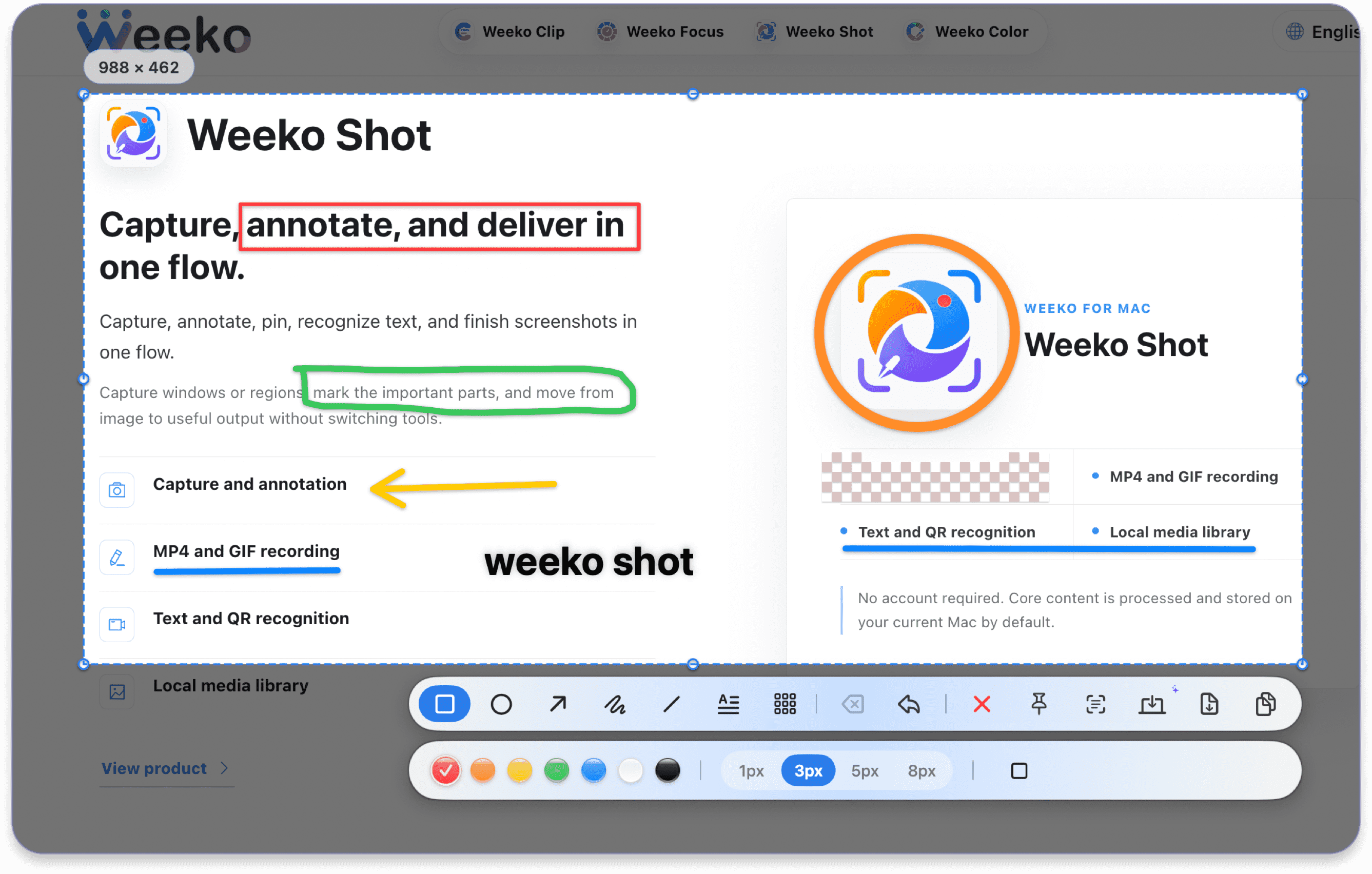This screenshot has width=1372, height=874.
Task: Click the 'one flow.' headline line
Action: [x=171, y=268]
